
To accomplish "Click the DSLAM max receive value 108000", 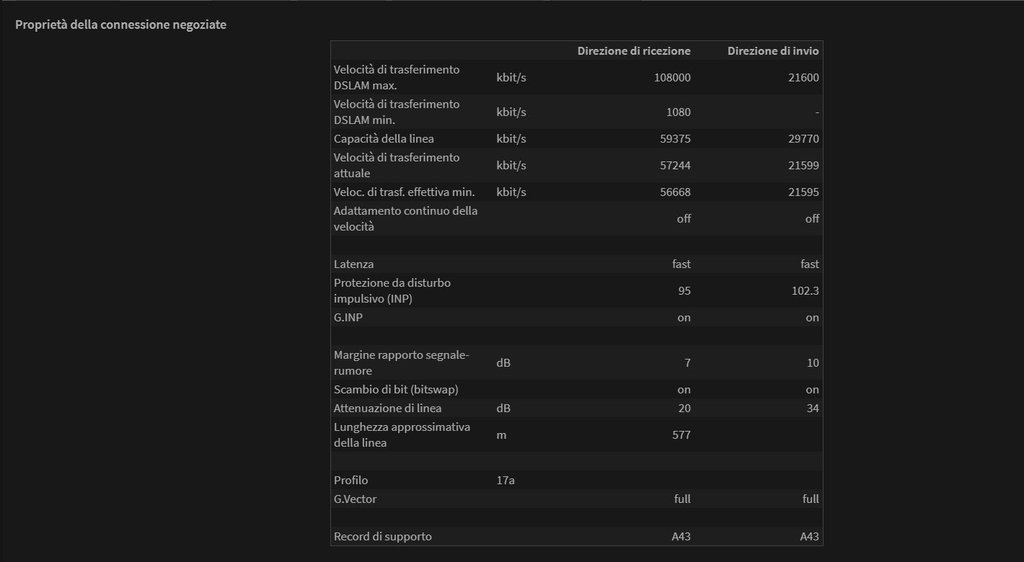I will (671, 77).
